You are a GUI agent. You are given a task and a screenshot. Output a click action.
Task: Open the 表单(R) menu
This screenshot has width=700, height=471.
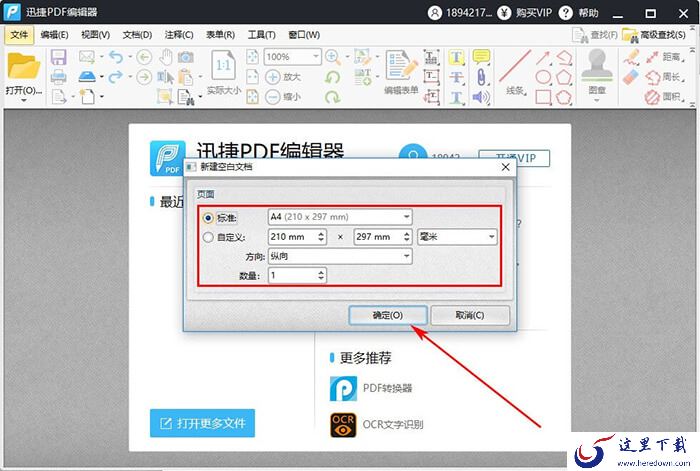coord(220,35)
